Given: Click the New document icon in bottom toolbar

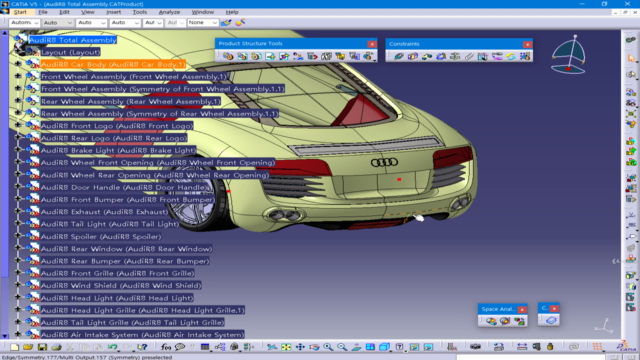Looking at the screenshot, I should (14, 347).
